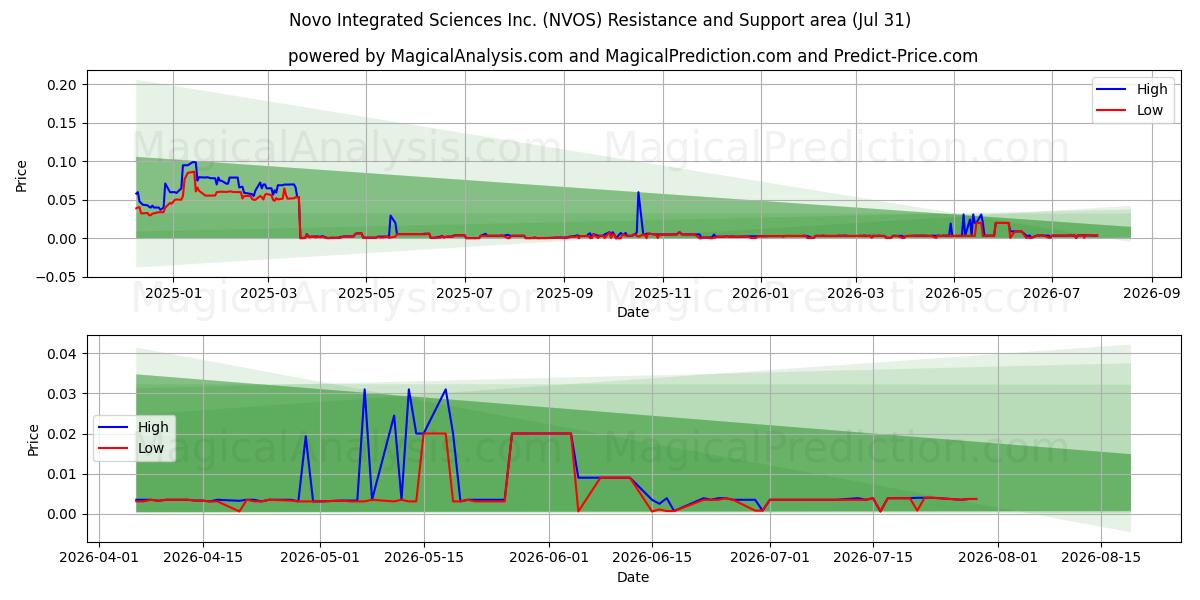The height and width of the screenshot is (600, 1200).
Task: Click the '2025-09' x-axis tick label
Action: pyautogui.click(x=564, y=294)
